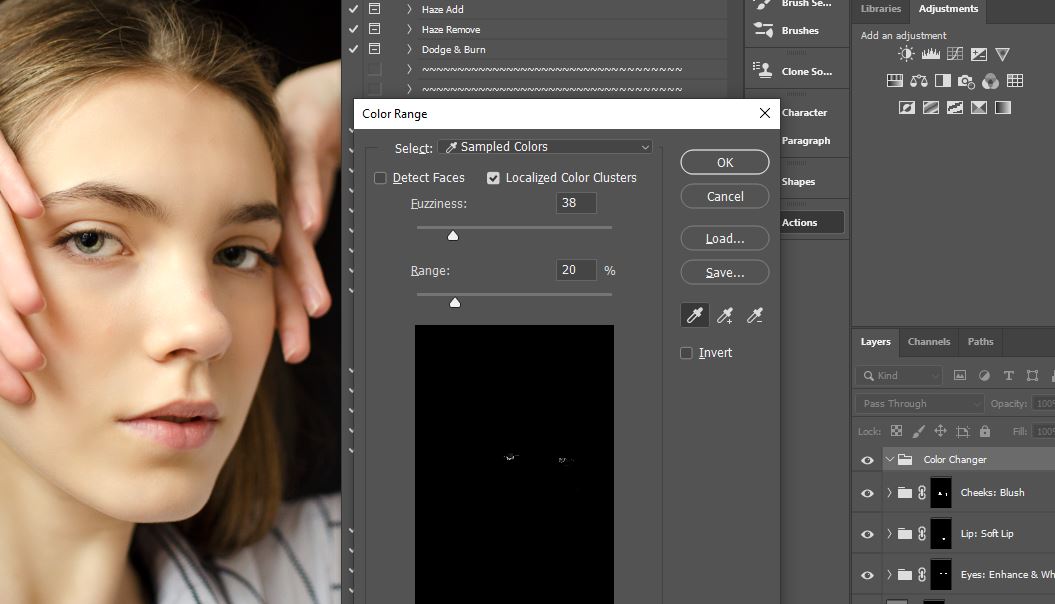Viewport: 1055px width, 604px height.
Task: Click OK in Color Range dialog
Action: click(725, 162)
